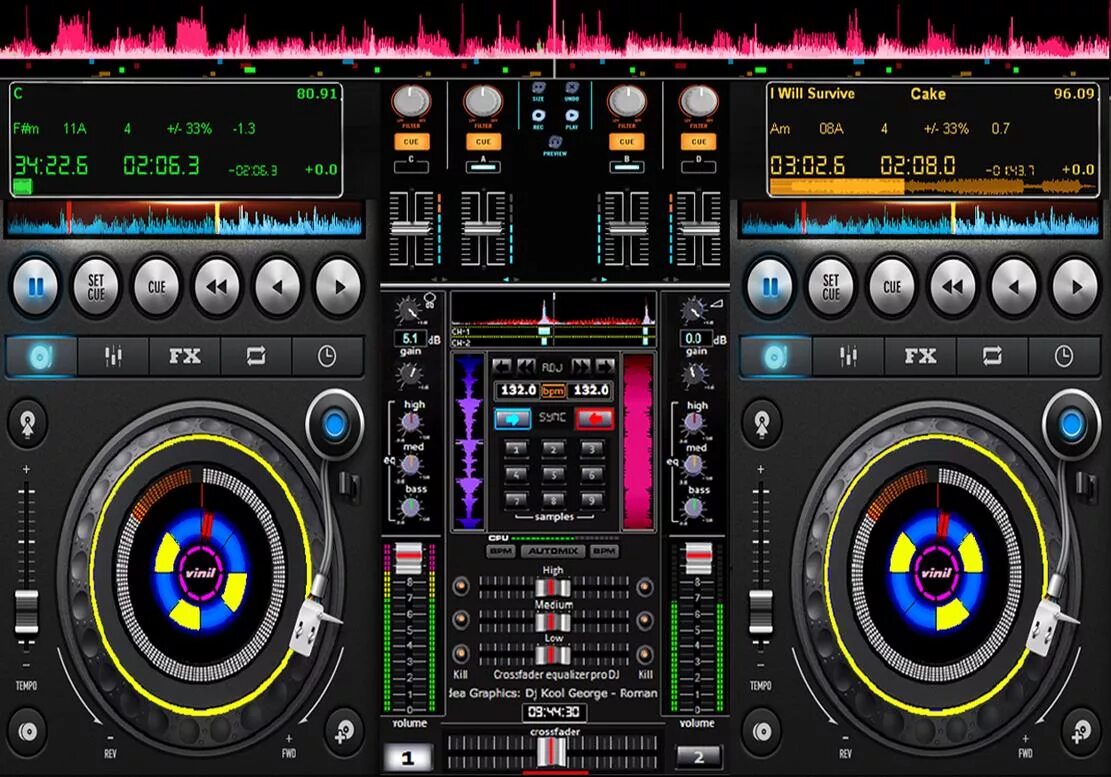This screenshot has height=777, width=1111.
Task: Trigger sample pad 5
Action: [553, 475]
